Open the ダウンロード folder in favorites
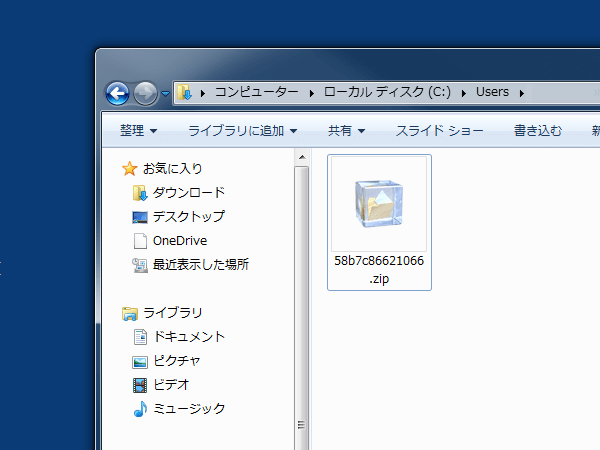 (188, 192)
